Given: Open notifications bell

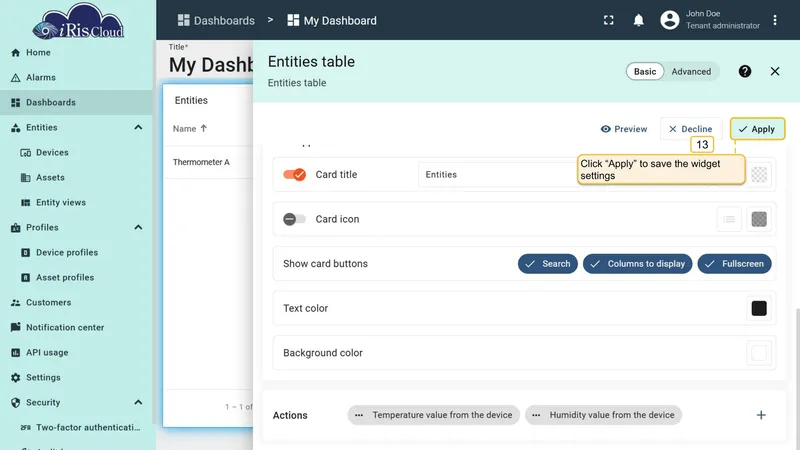Looking at the screenshot, I should click(638, 20).
